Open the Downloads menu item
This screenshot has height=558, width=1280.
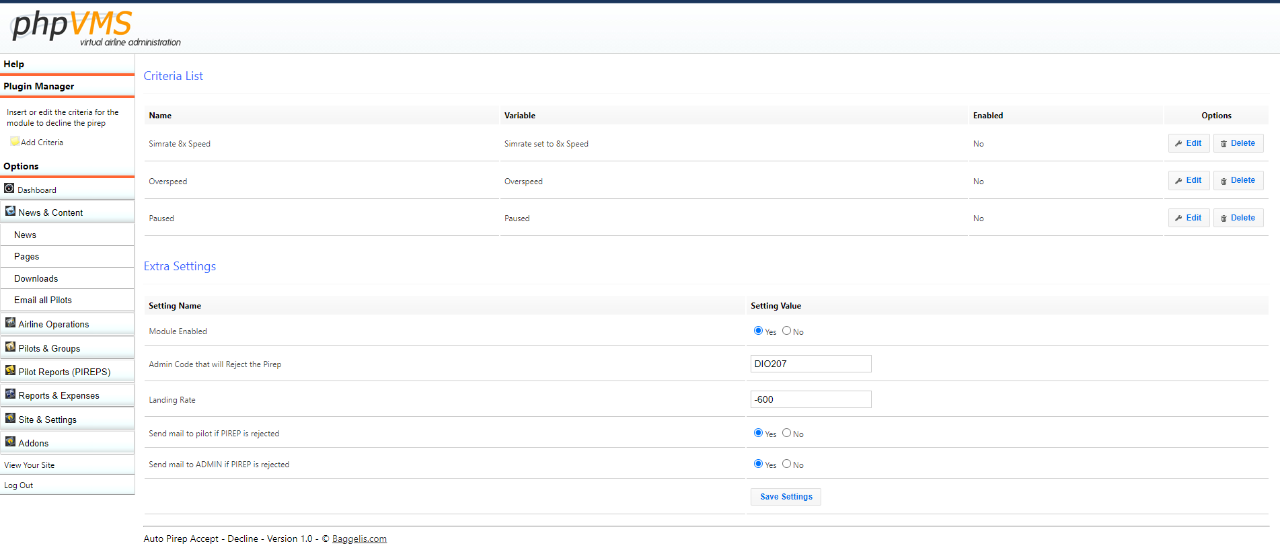click(36, 279)
